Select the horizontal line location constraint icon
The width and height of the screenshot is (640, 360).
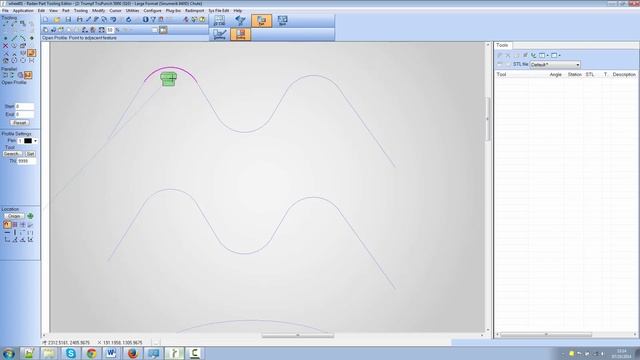point(7,232)
